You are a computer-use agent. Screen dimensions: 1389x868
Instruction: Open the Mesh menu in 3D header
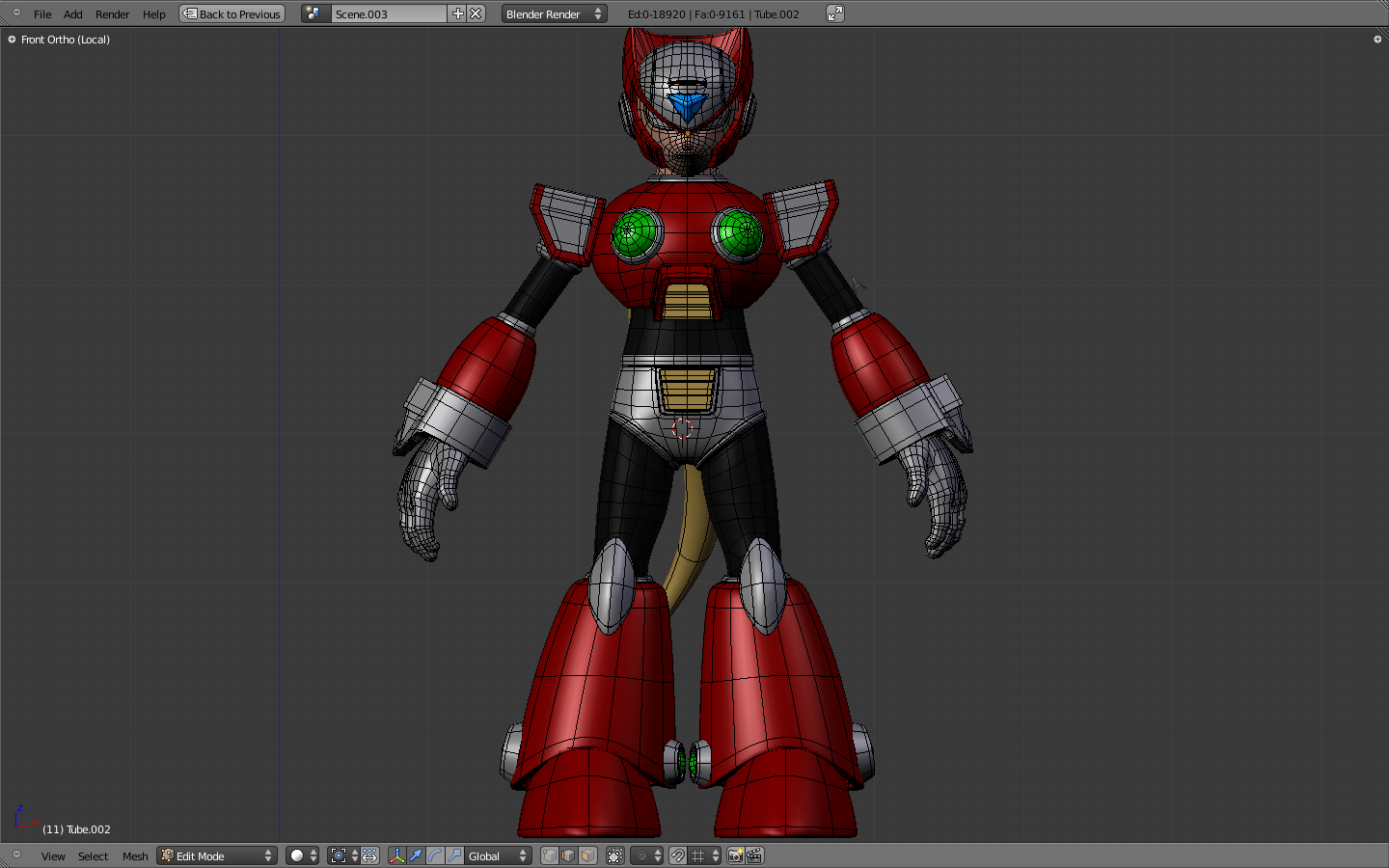point(135,856)
